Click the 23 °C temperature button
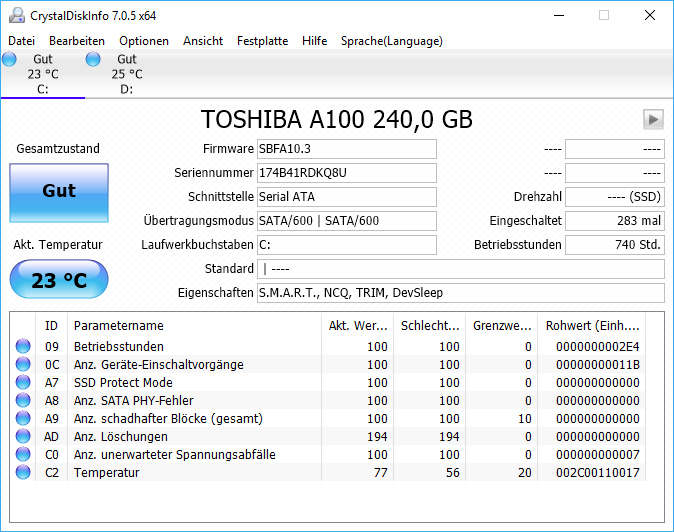Screen dimensions: 674x532 (x=59, y=280)
